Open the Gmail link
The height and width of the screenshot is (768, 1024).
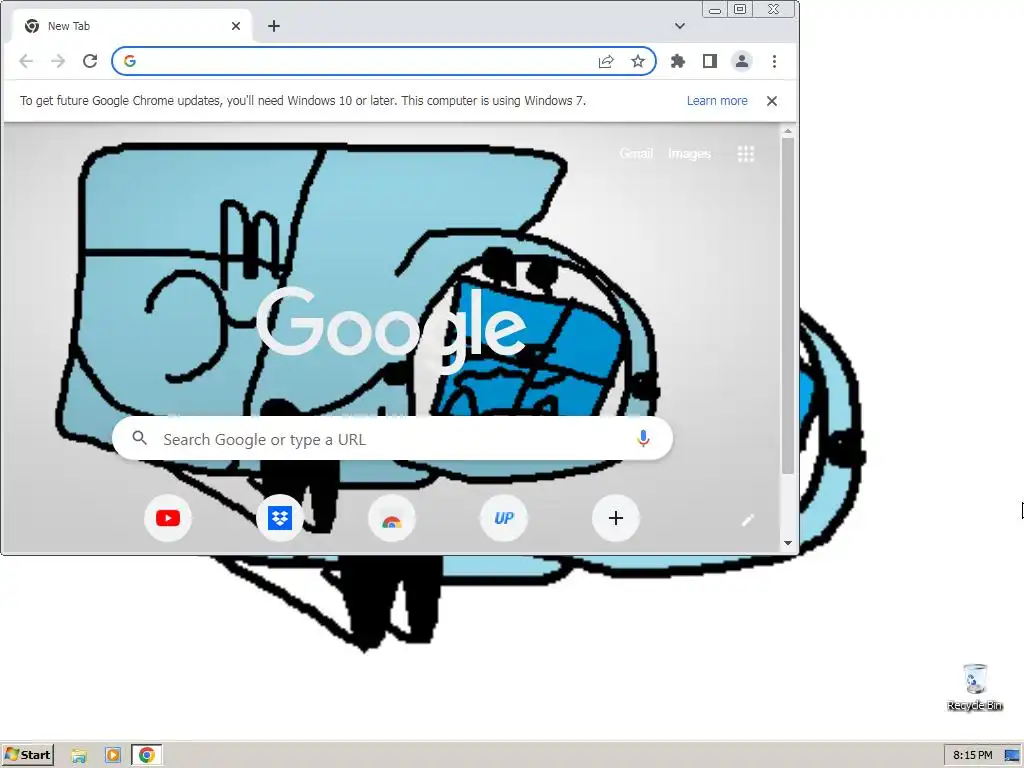tap(636, 153)
